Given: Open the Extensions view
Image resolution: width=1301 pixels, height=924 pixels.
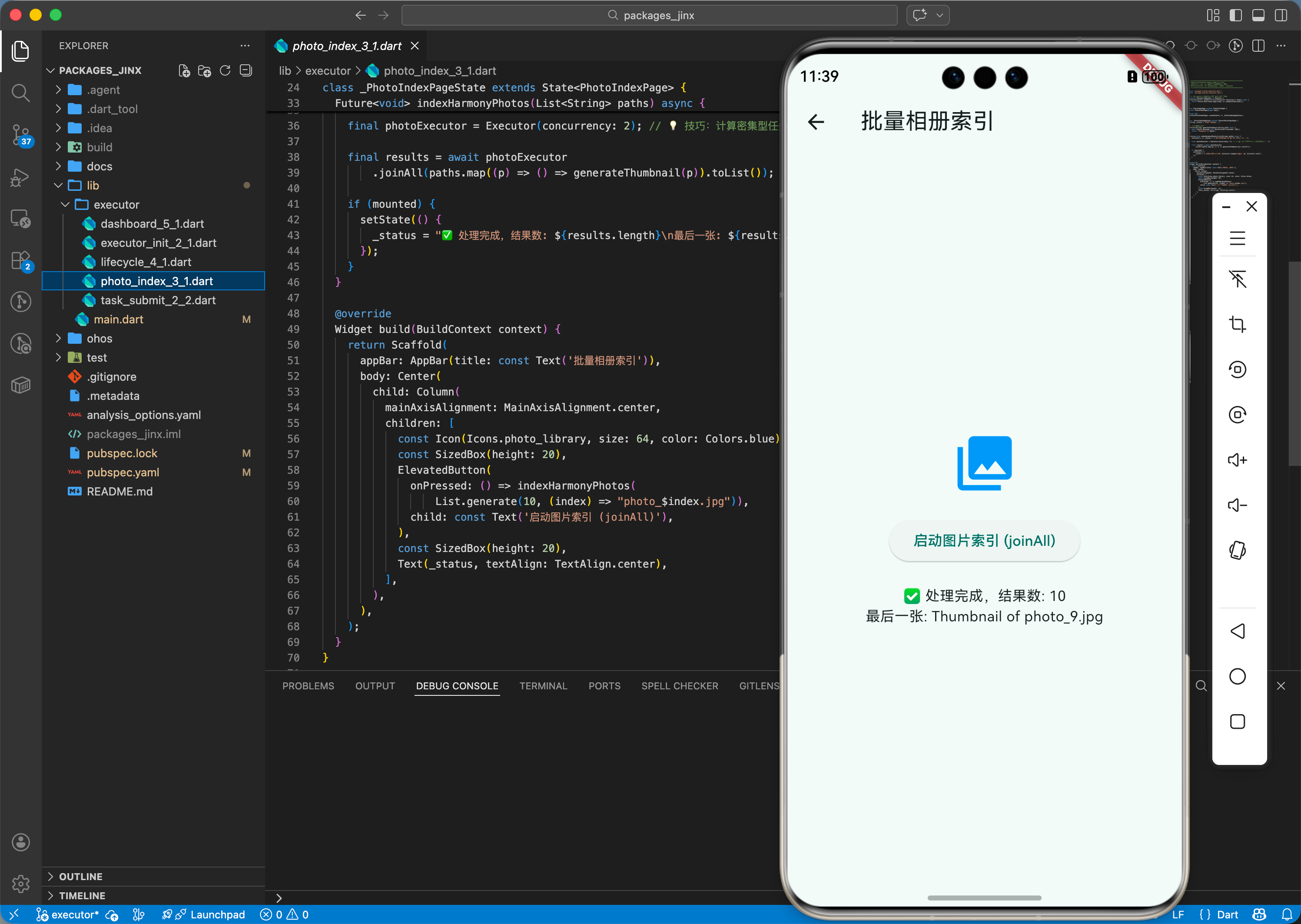Looking at the screenshot, I should [x=20, y=261].
